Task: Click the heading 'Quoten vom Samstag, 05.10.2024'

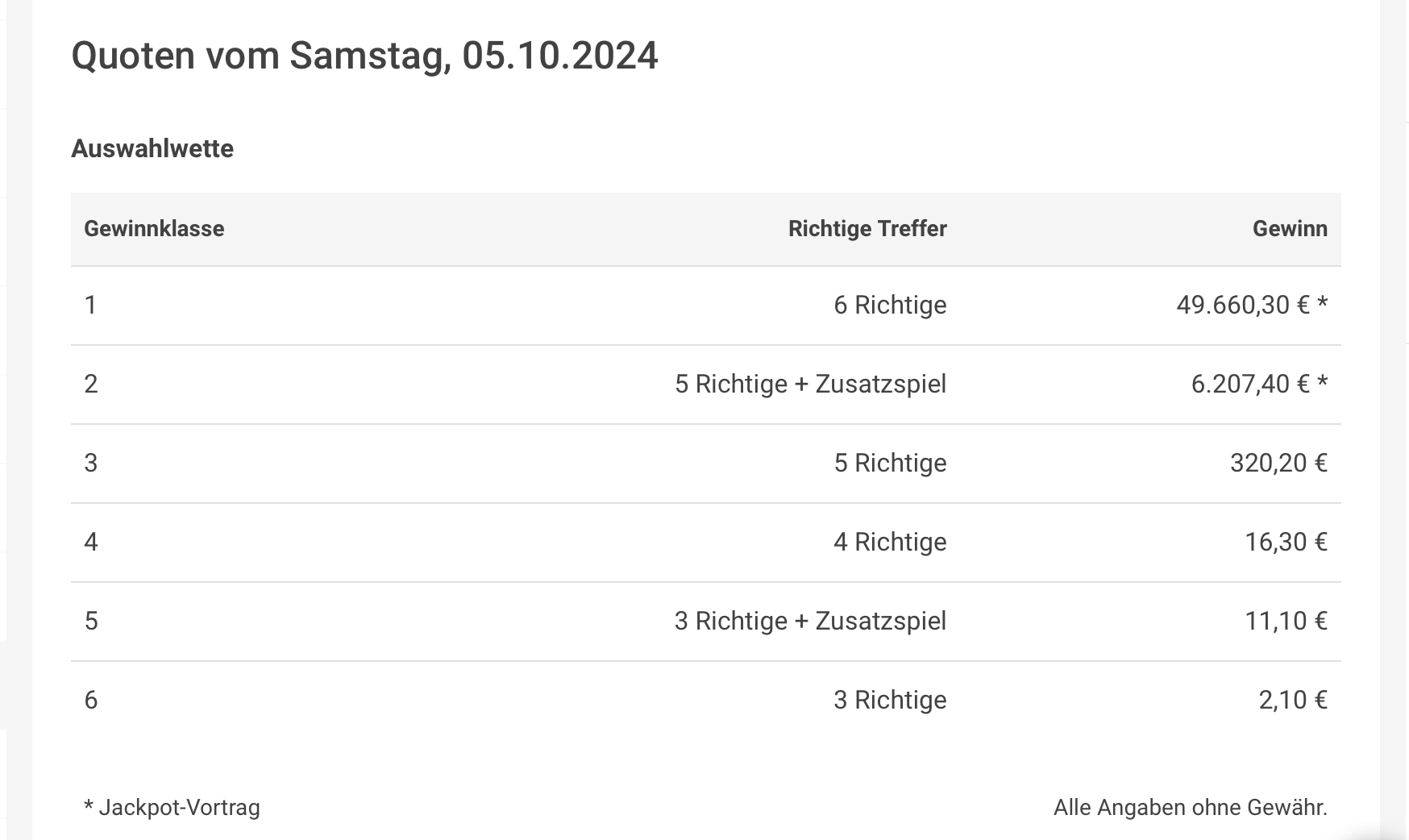Action: (364, 56)
